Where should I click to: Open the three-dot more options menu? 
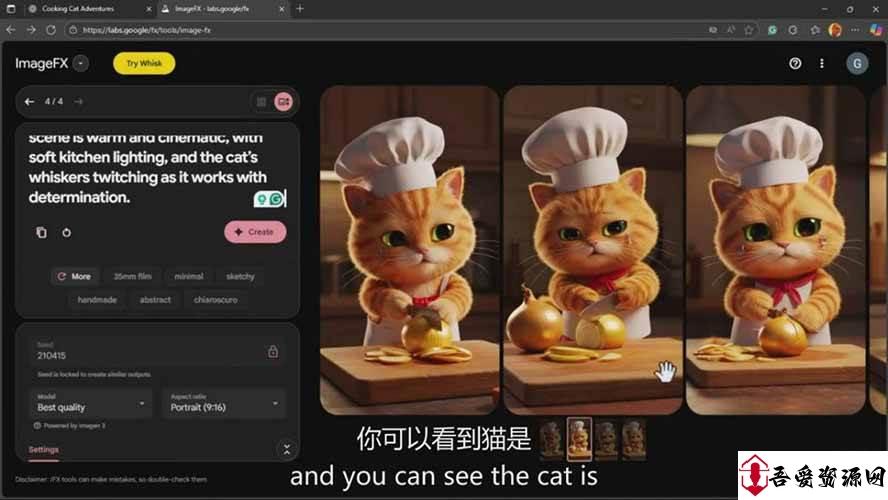(822, 63)
